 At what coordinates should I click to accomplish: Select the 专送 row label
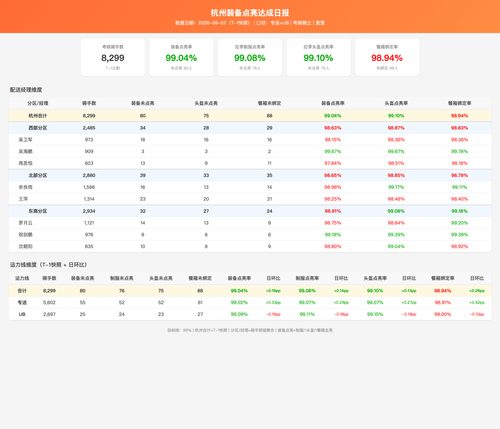coord(22,303)
